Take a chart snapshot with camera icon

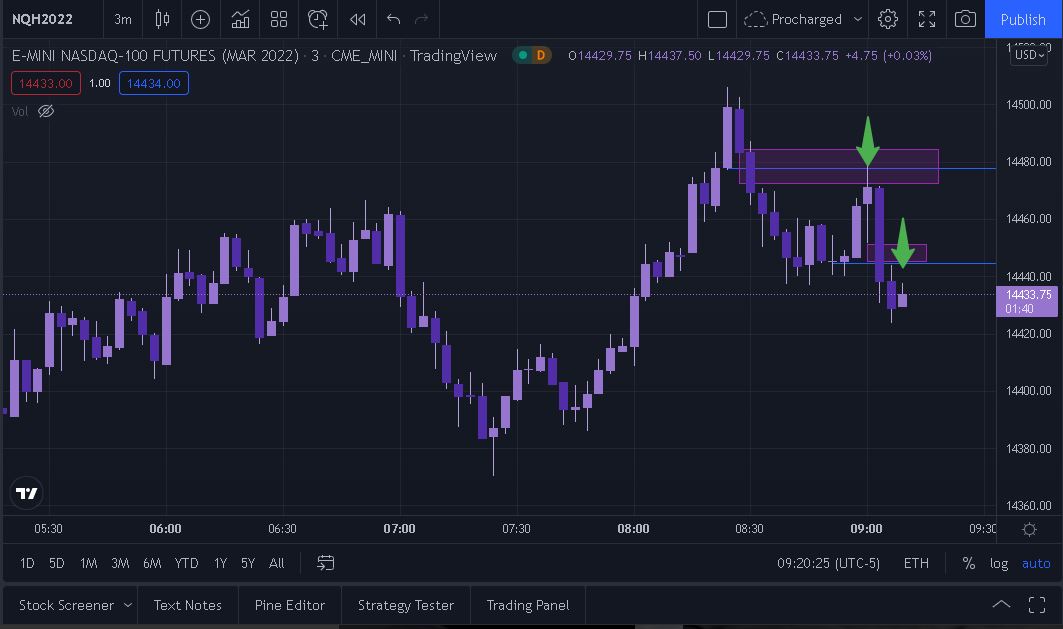[x=965, y=19]
